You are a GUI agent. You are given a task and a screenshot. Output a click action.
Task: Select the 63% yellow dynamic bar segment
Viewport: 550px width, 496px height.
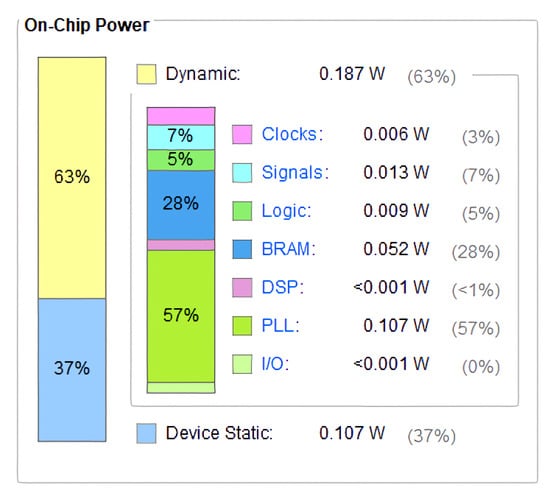(x=72, y=178)
